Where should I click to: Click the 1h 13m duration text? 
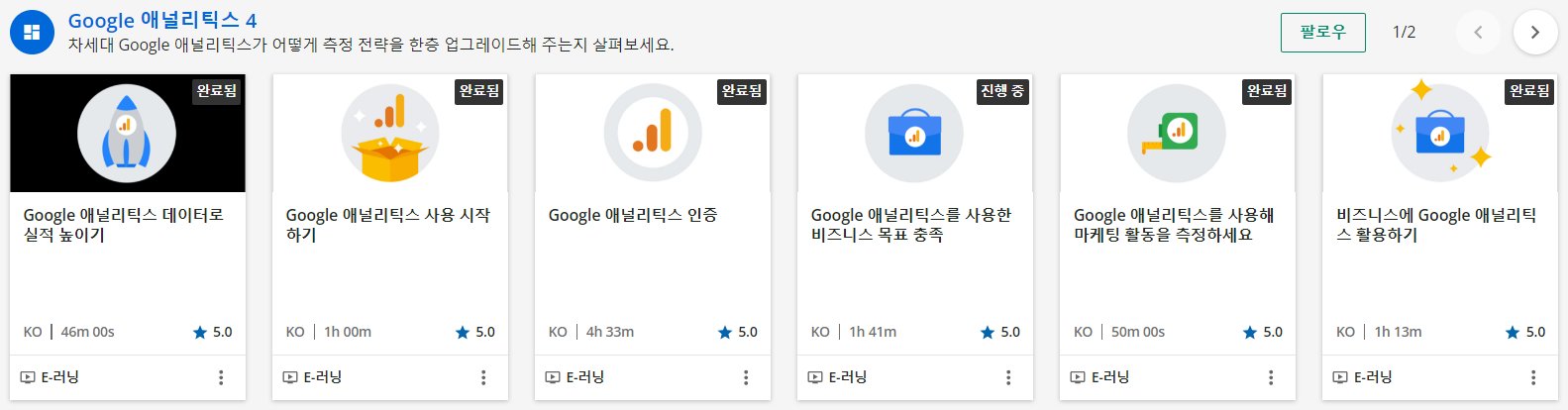coord(1398,332)
